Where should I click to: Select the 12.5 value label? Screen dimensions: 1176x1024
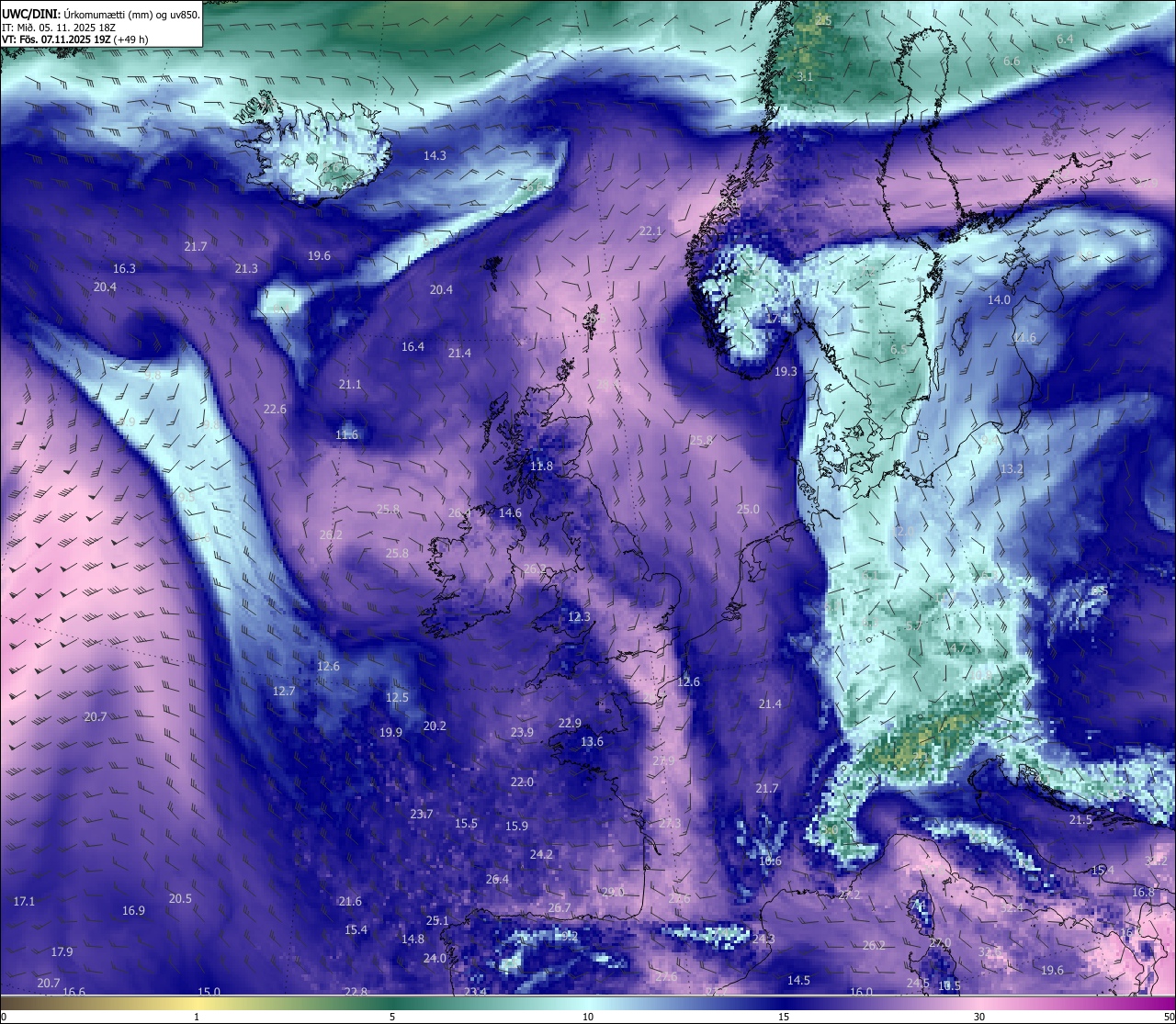(397, 698)
